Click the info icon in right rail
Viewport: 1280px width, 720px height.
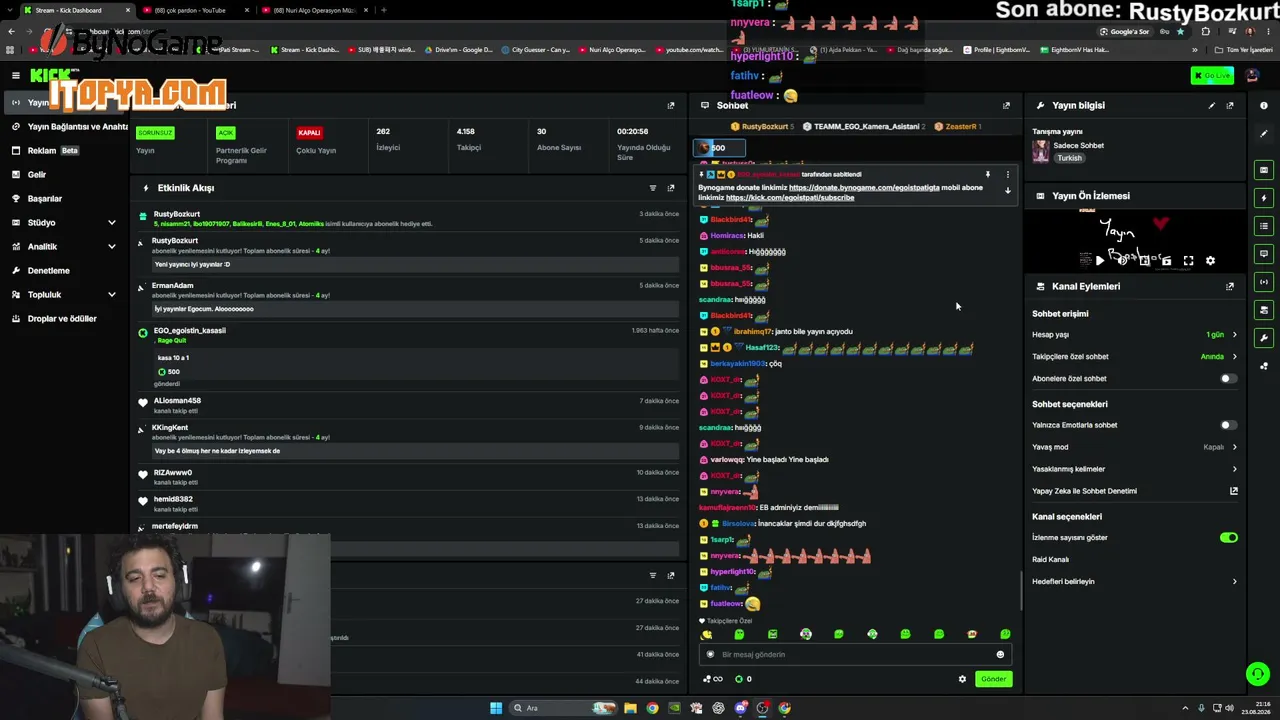pos(1264,105)
